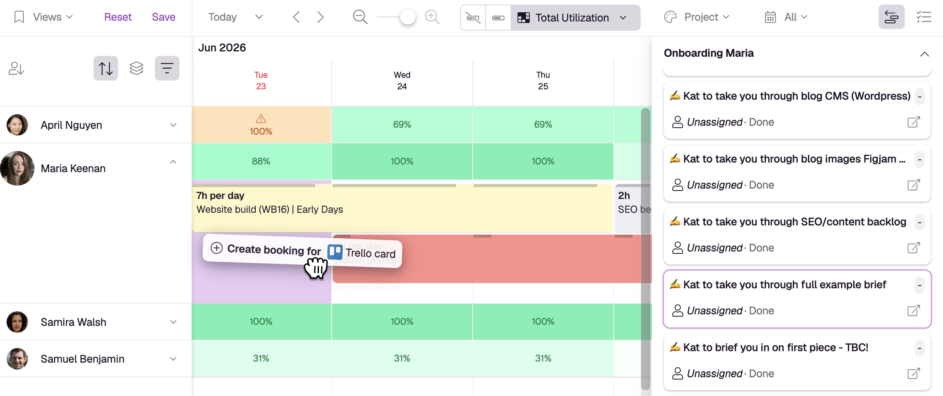Go to previous date range arrow
The height and width of the screenshot is (396, 943).
pos(296,17)
